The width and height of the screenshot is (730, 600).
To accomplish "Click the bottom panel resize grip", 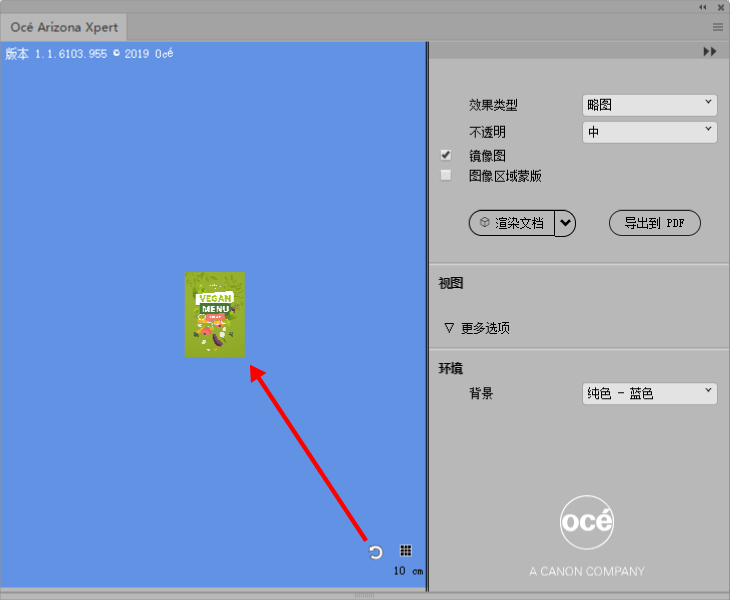I will tap(365, 595).
